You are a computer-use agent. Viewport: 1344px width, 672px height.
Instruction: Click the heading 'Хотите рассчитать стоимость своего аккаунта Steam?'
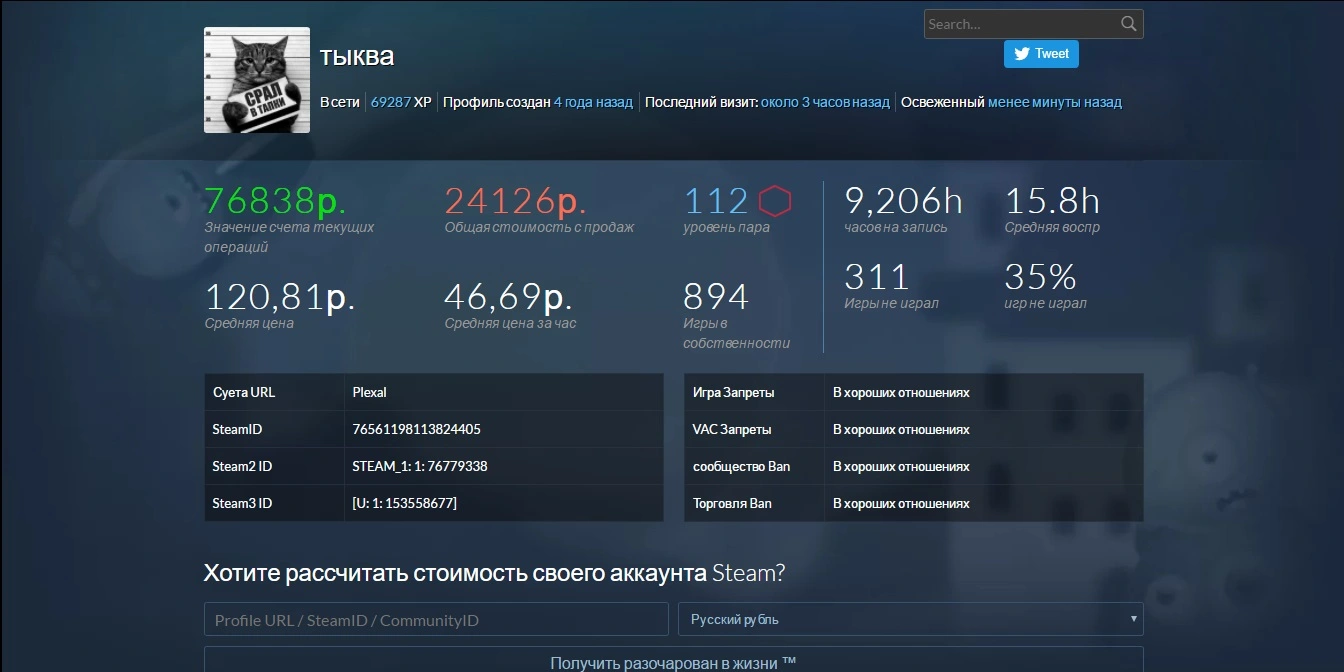(494, 573)
